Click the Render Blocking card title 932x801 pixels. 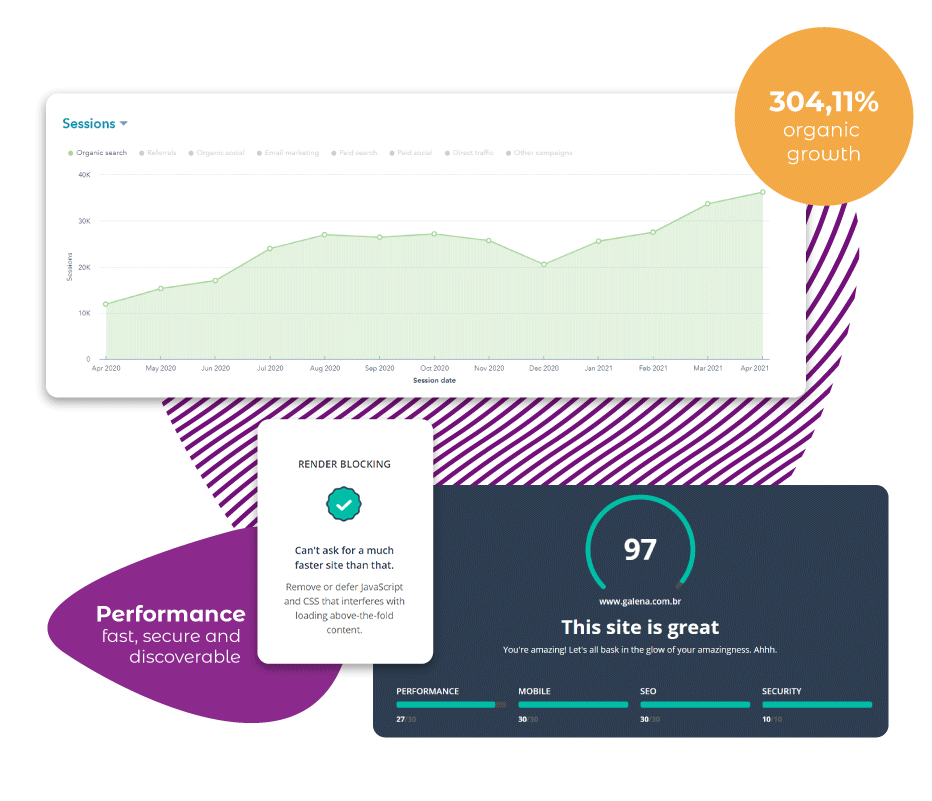click(344, 464)
